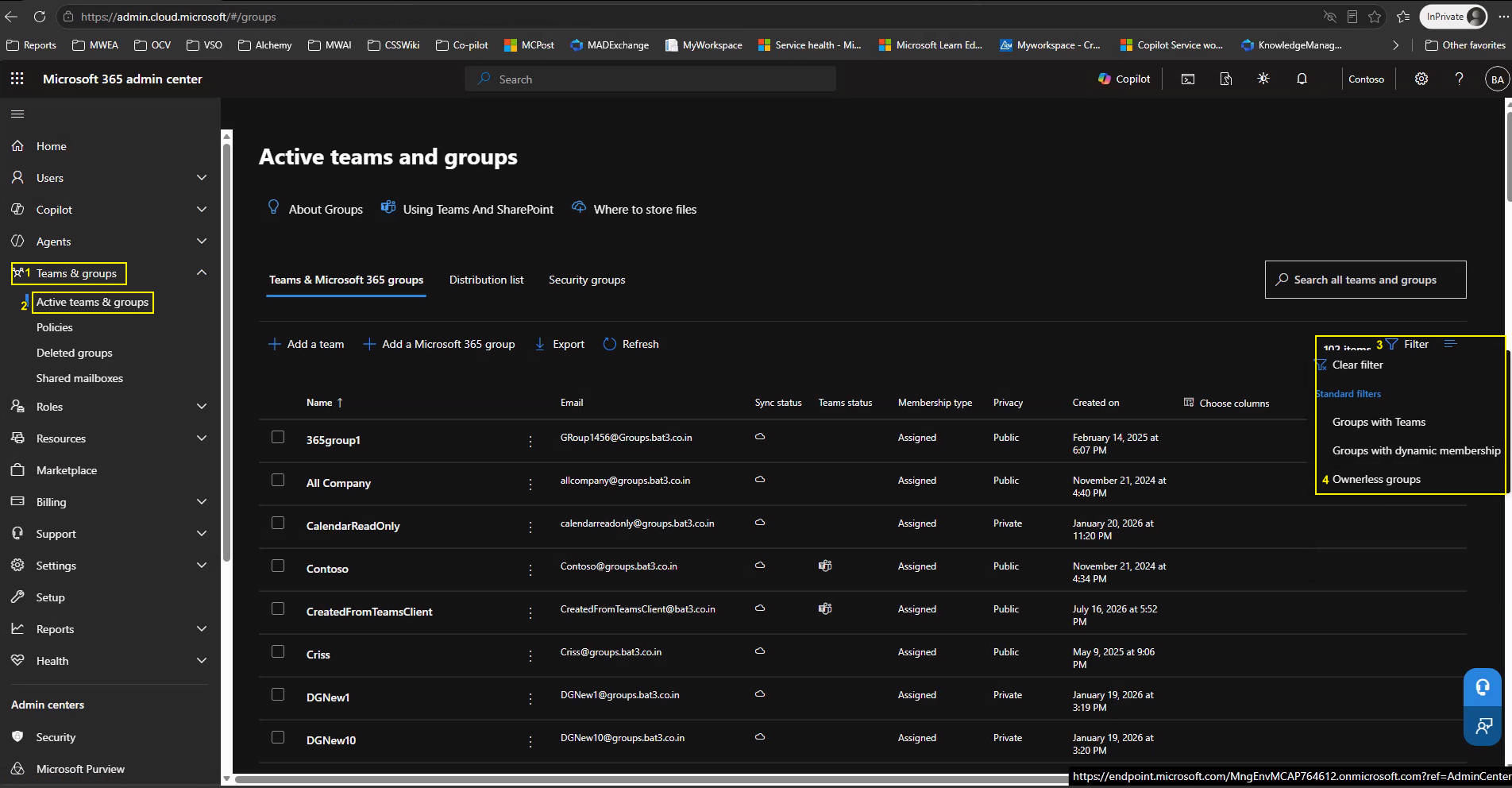This screenshot has width=1512, height=788.
Task: Click Add a Microsoft 365 group
Action: (439, 344)
